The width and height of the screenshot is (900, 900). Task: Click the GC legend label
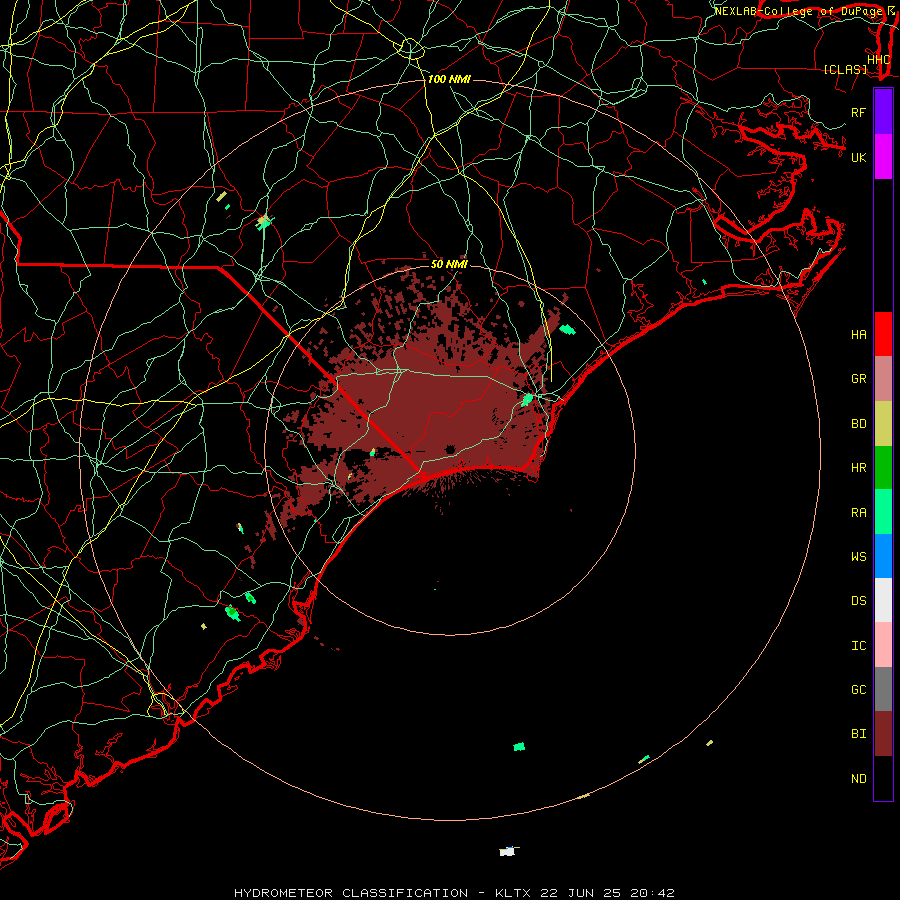pos(858,690)
